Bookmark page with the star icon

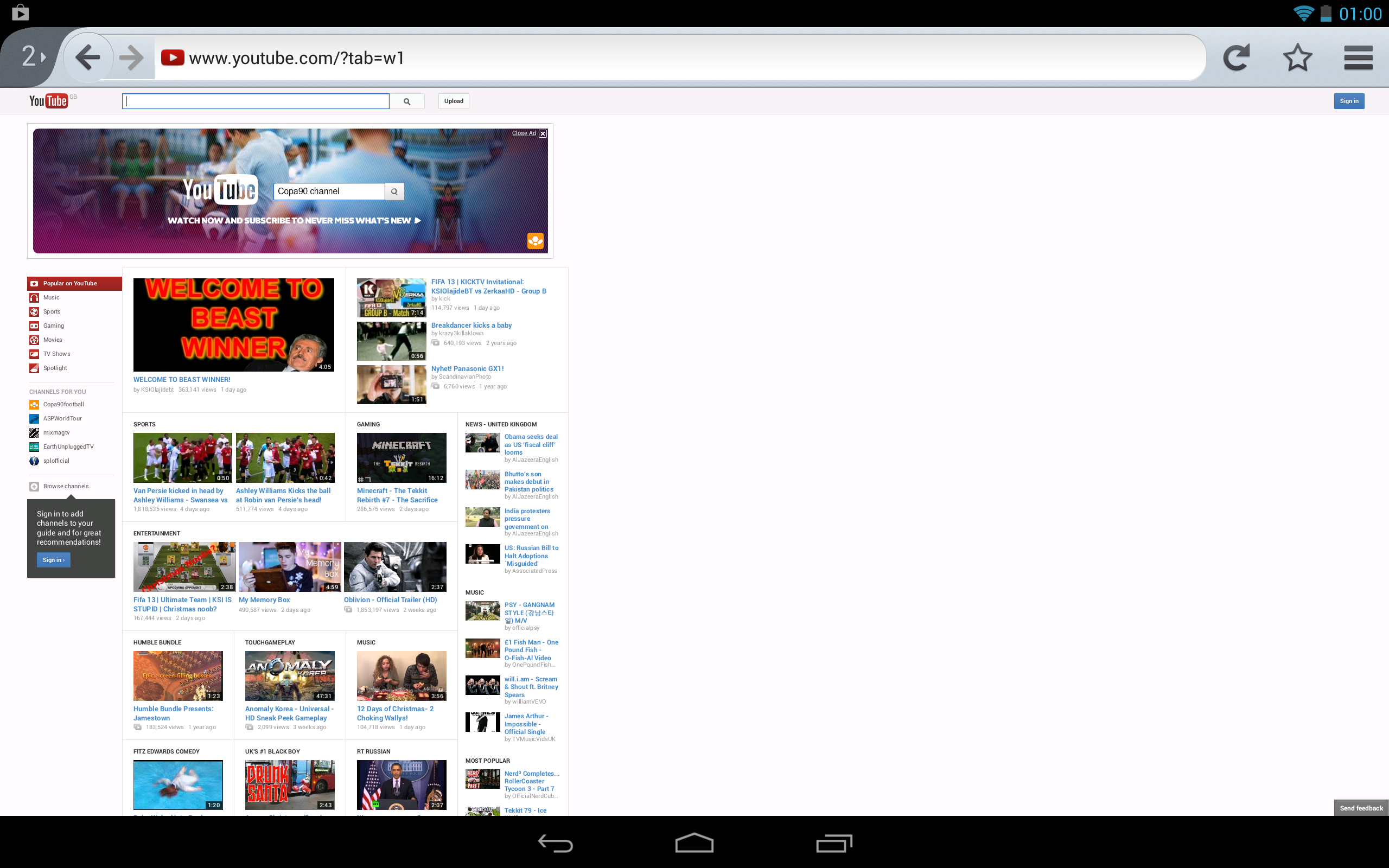pyautogui.click(x=1297, y=58)
